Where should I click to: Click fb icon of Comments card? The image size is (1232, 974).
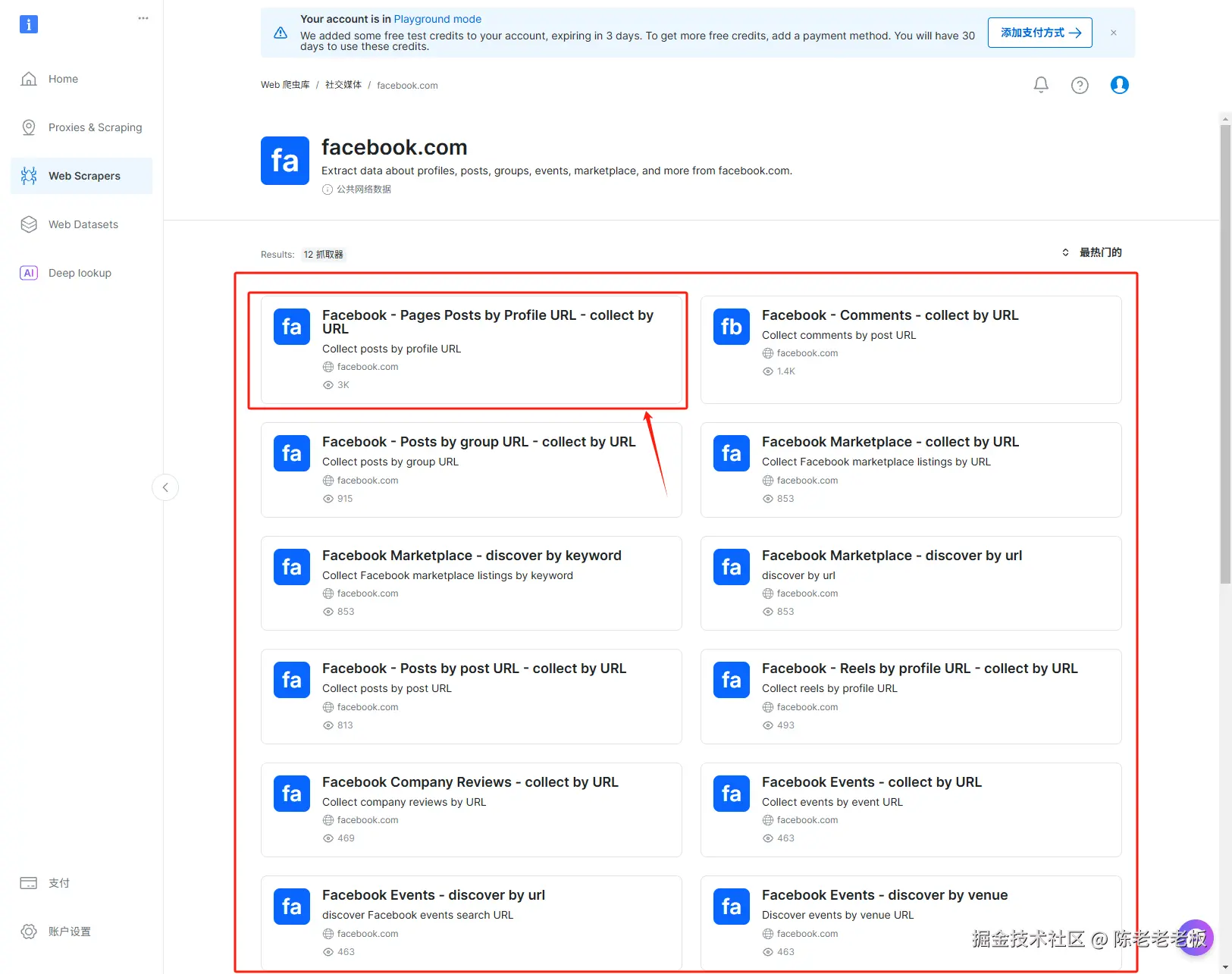[x=732, y=327]
